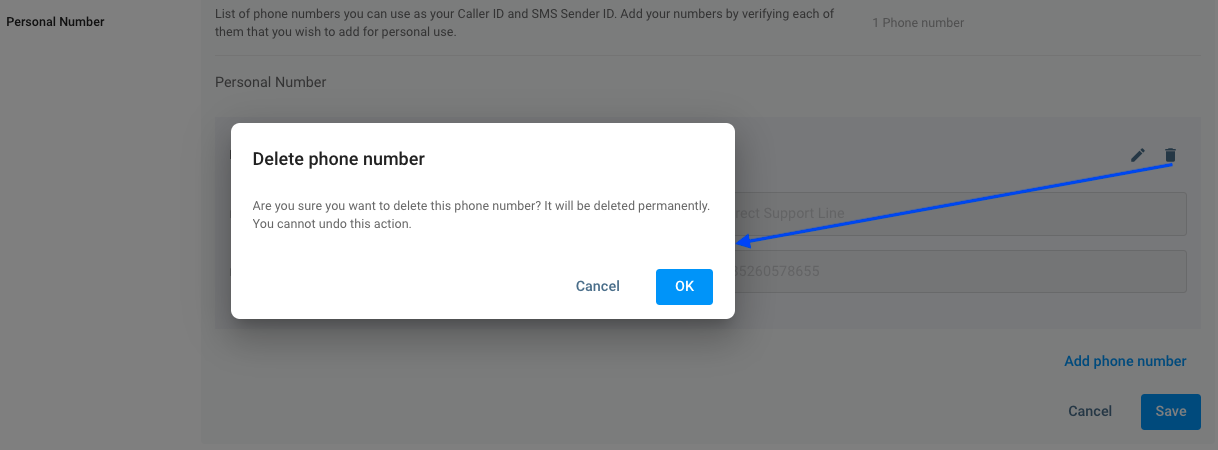
Task: Click the blue arrow's pointed tip
Action: (x=738, y=242)
